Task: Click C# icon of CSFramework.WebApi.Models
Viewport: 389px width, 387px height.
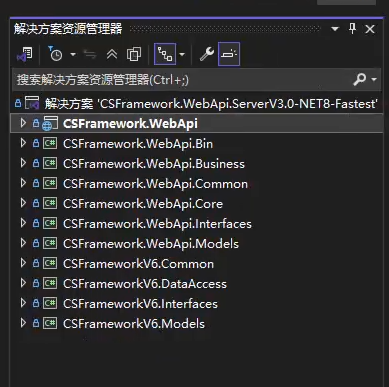Action: [x=50, y=243]
